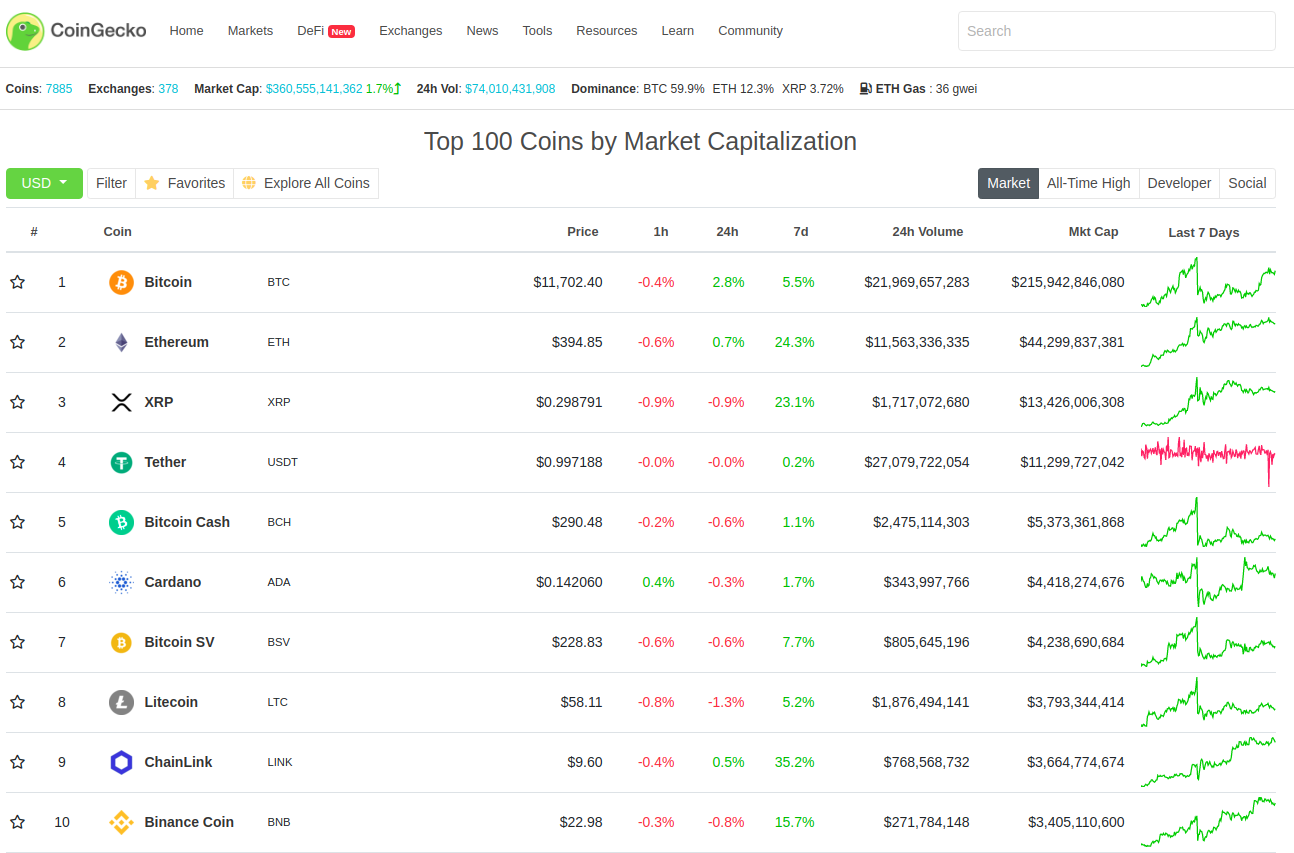Screen dimensions: 1294x853
Task: Open the Community nav menu
Action: [x=750, y=31]
